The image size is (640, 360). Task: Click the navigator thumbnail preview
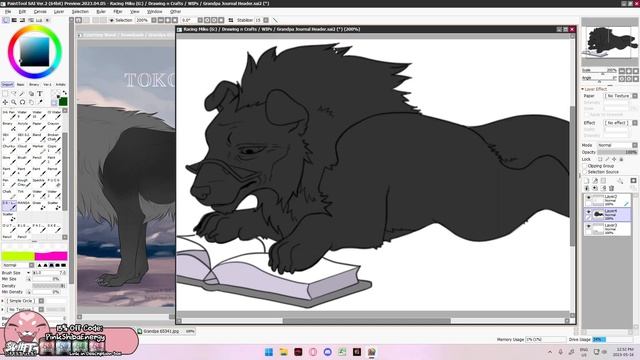click(609, 42)
